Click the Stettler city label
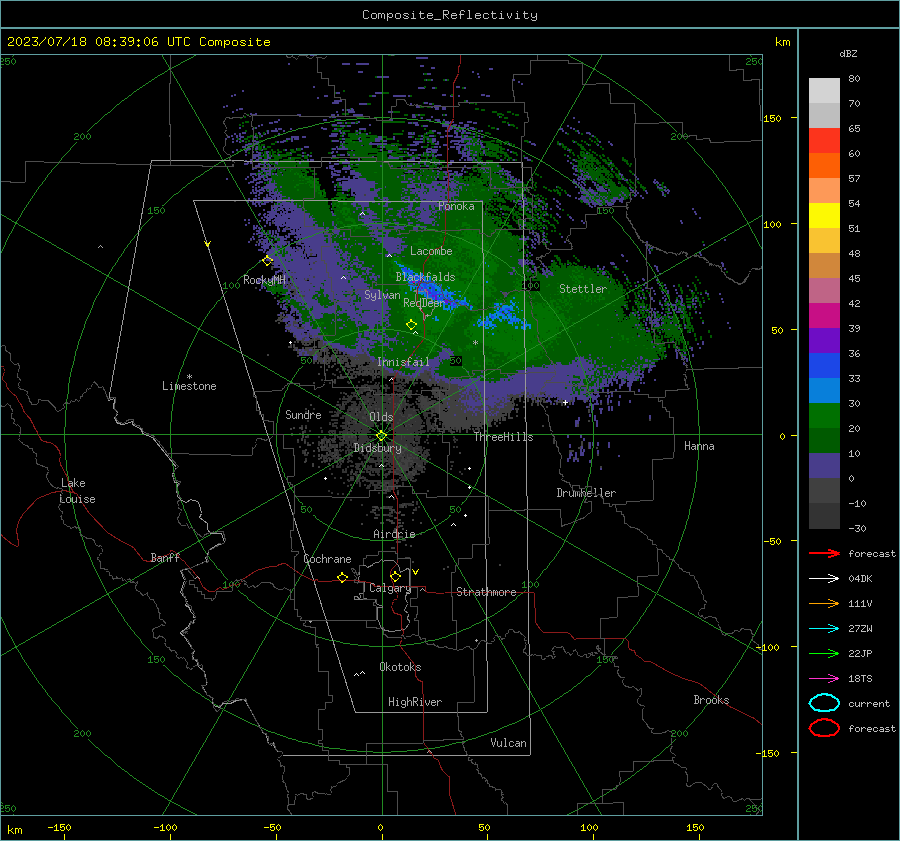The height and width of the screenshot is (841, 900). coord(583,289)
